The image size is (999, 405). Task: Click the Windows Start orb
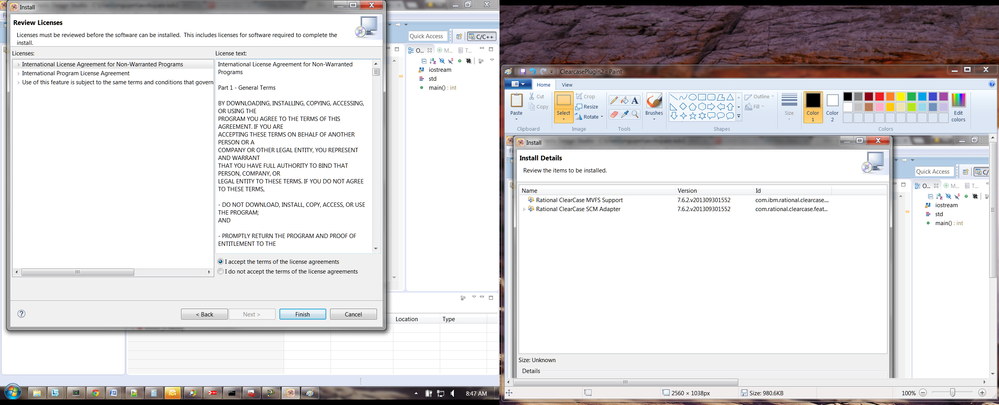point(11,392)
